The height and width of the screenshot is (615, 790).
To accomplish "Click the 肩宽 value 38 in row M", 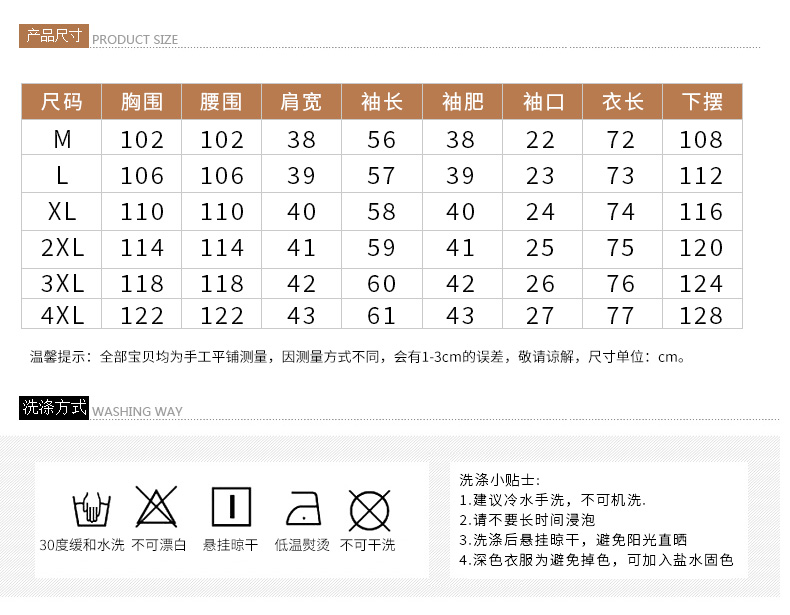I will pos(301,140).
